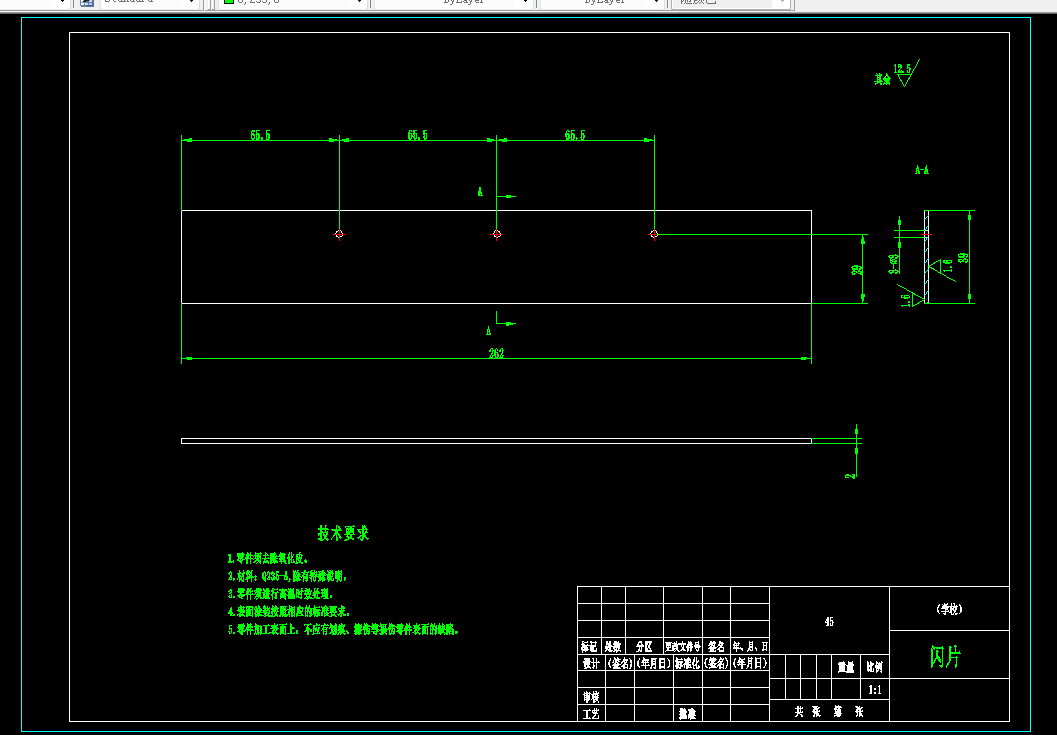Select the leftmost 65.5 dimension text
This screenshot has height=735, width=1057.
click(260, 135)
